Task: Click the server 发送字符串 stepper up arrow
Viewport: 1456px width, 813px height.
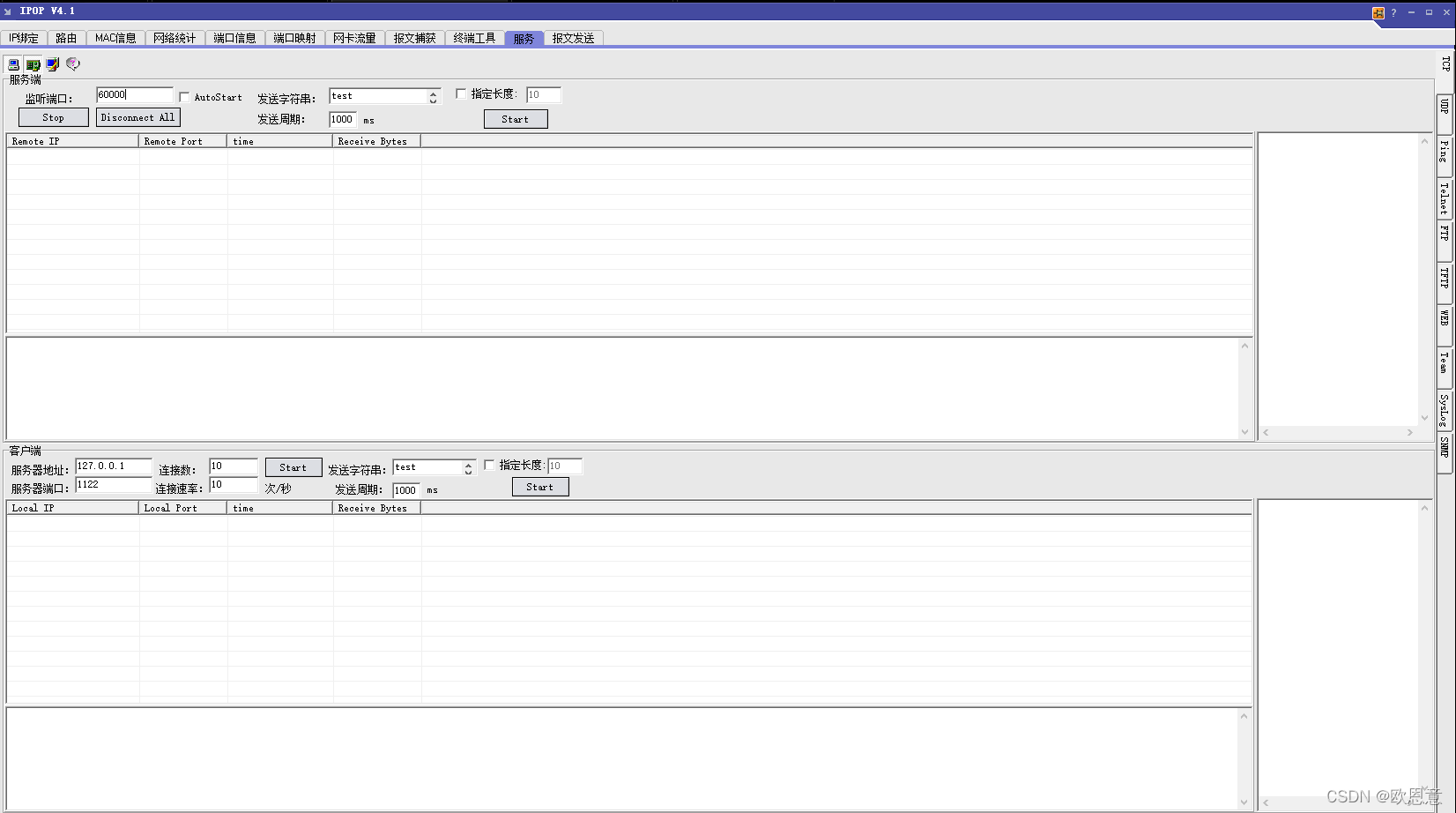Action: coord(433,93)
